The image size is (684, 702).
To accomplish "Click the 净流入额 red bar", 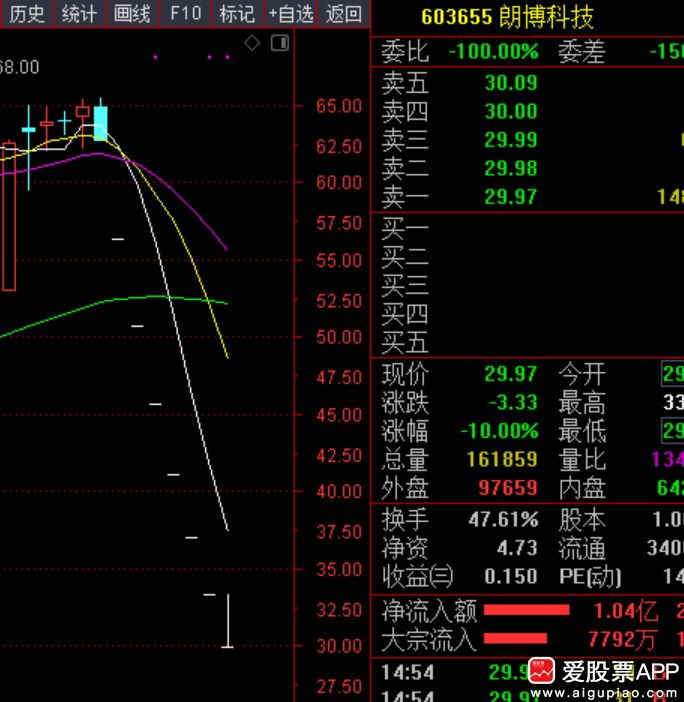I will [x=526, y=610].
